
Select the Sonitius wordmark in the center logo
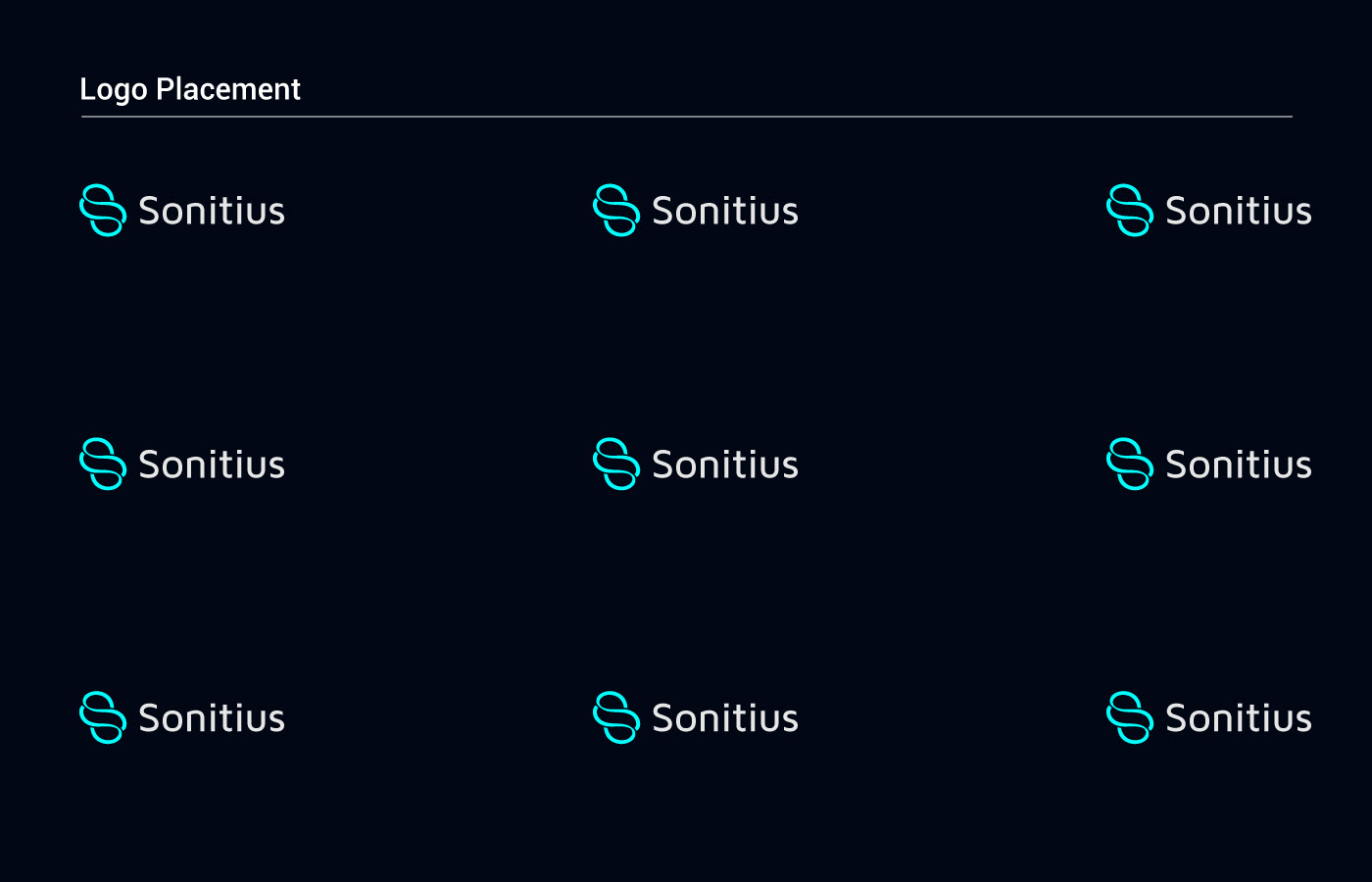(x=725, y=465)
